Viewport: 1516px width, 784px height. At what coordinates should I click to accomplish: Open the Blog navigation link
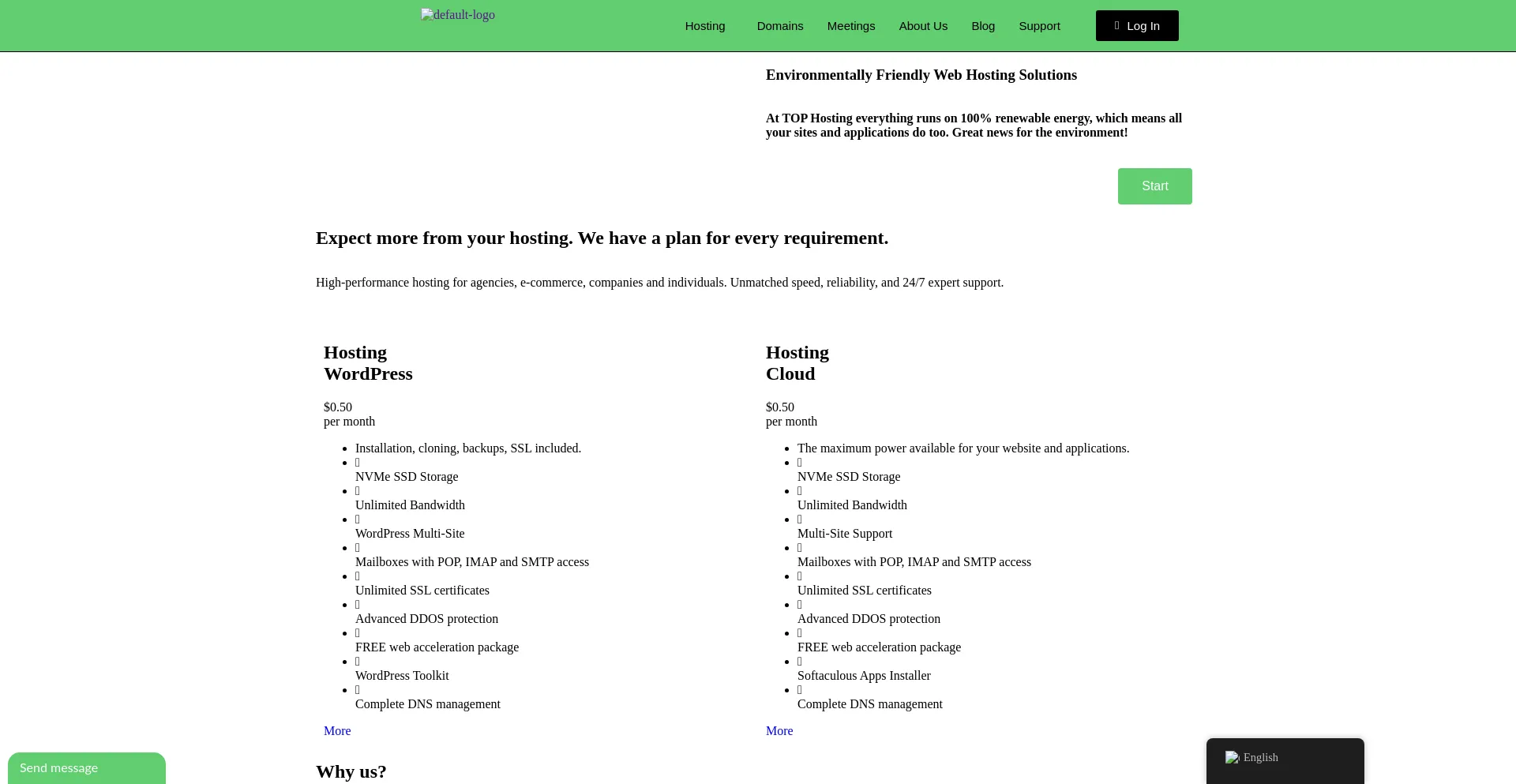[x=983, y=26]
